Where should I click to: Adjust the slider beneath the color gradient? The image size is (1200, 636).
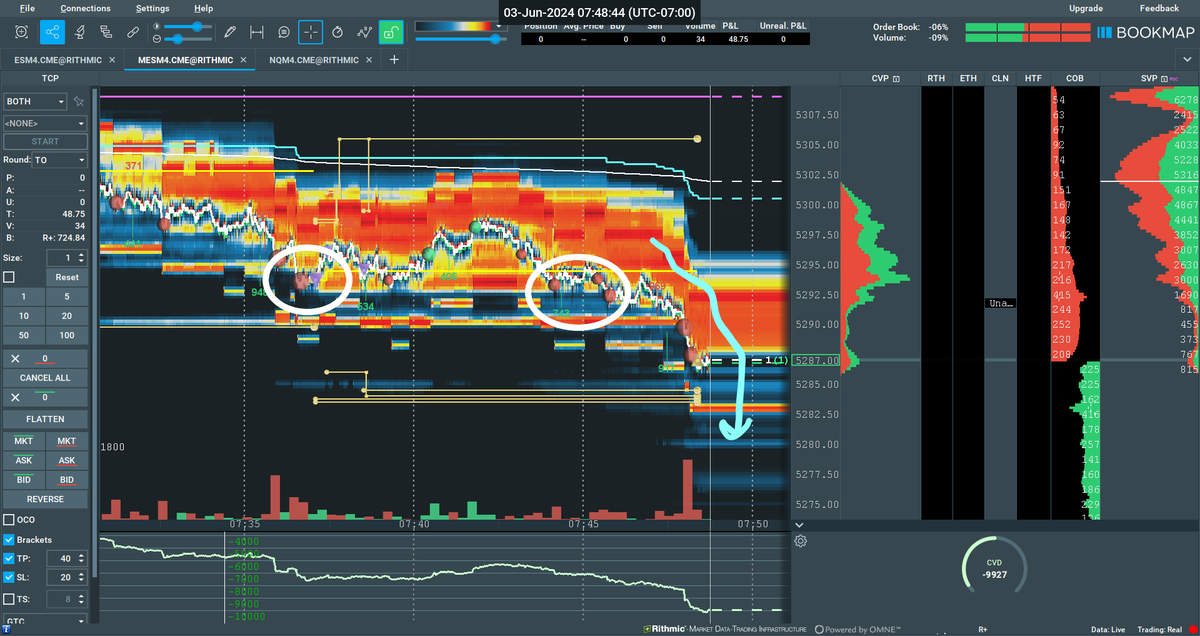point(460,39)
